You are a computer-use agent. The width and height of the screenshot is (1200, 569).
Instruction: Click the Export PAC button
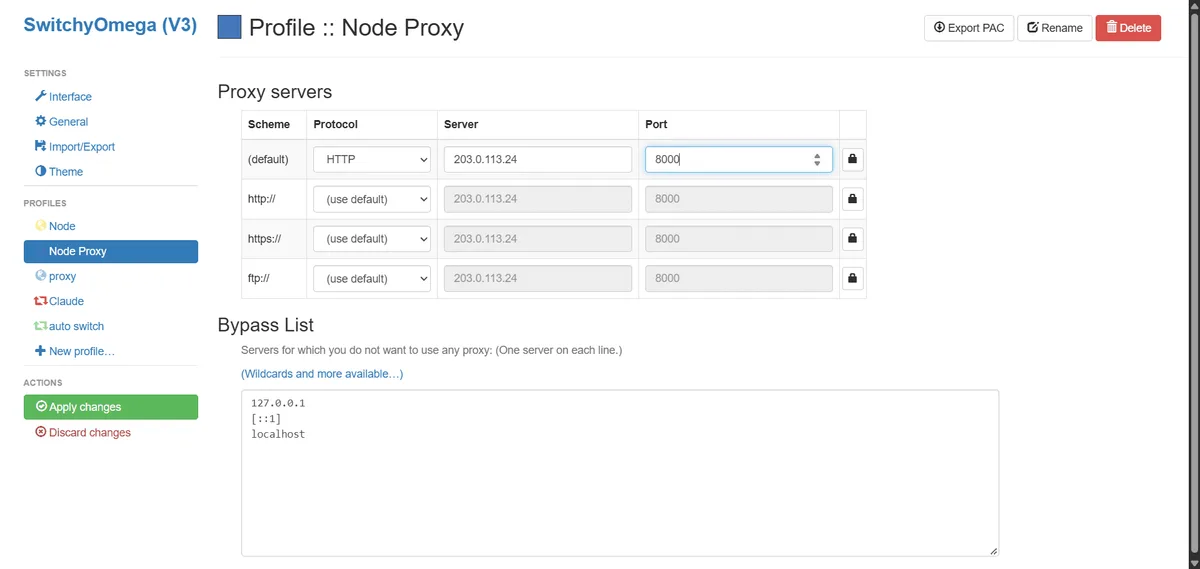969,28
